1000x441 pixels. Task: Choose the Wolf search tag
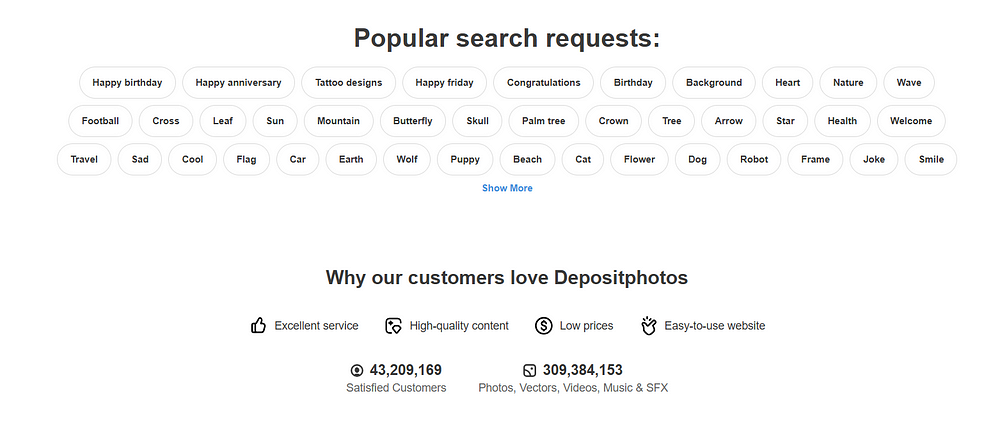pyautogui.click(x=407, y=159)
